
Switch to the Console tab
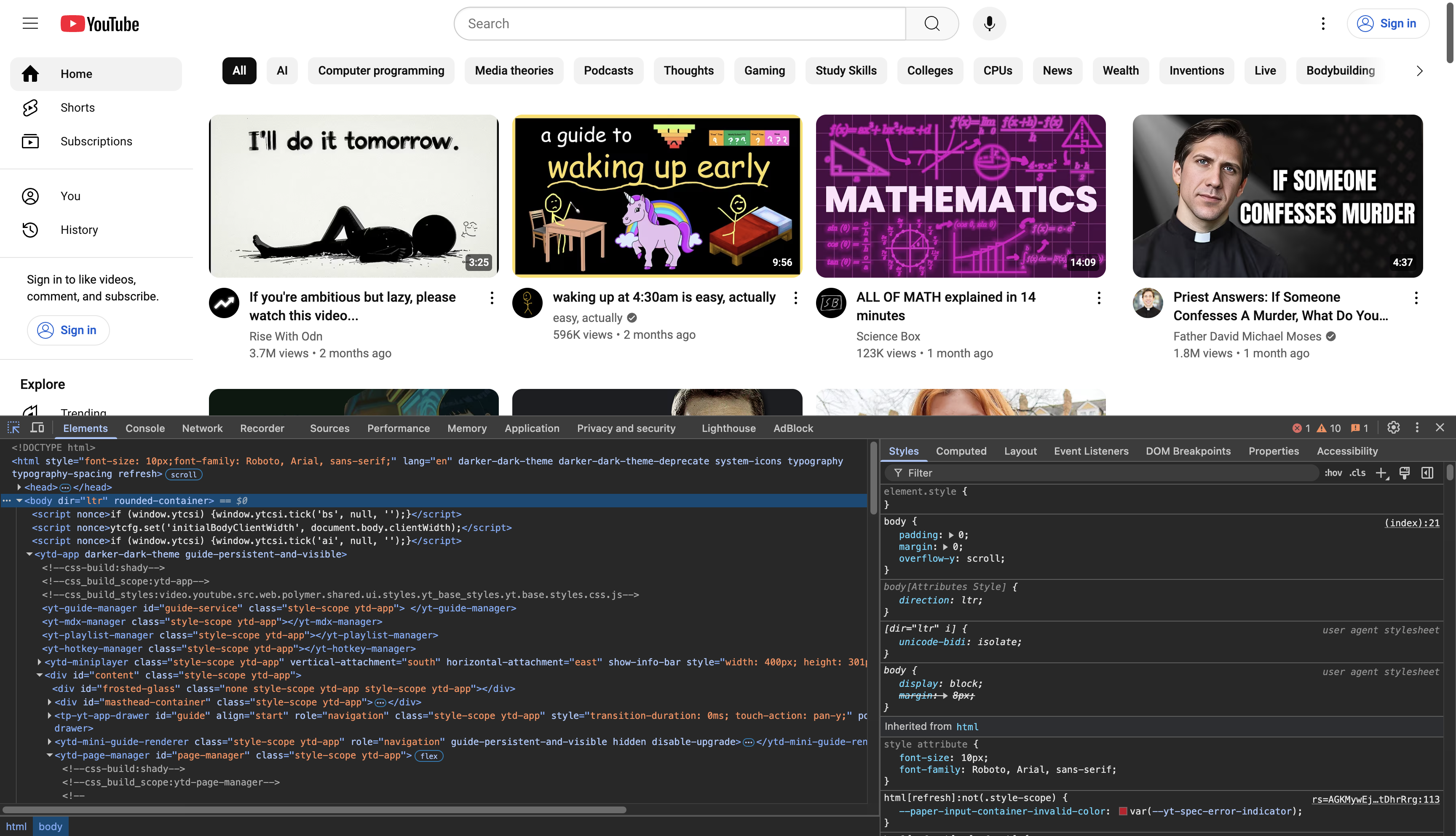tap(145, 429)
